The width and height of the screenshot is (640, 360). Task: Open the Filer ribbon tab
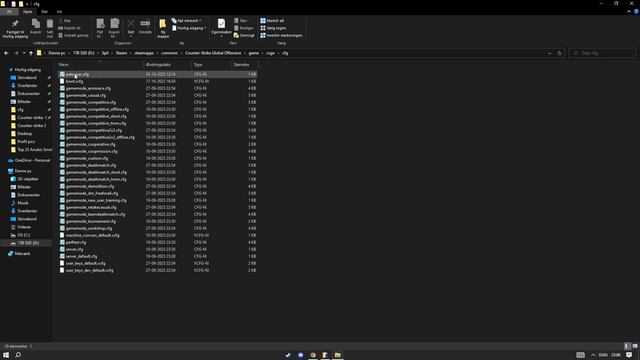click(x=9, y=12)
